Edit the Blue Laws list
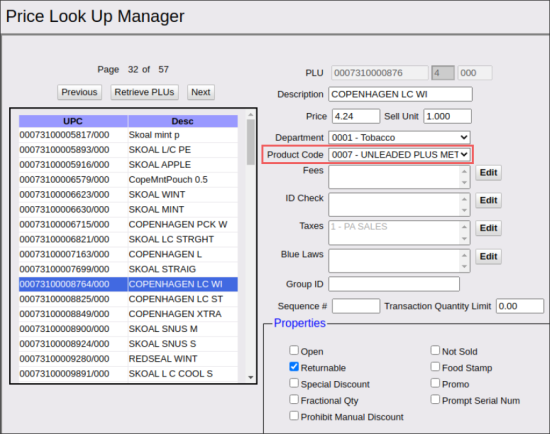 click(488, 256)
